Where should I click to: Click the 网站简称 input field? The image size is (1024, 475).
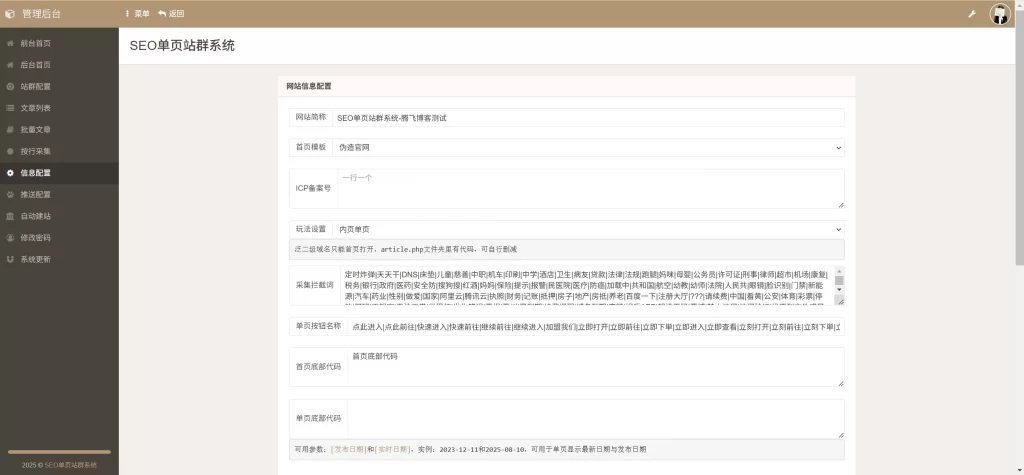(x=588, y=118)
